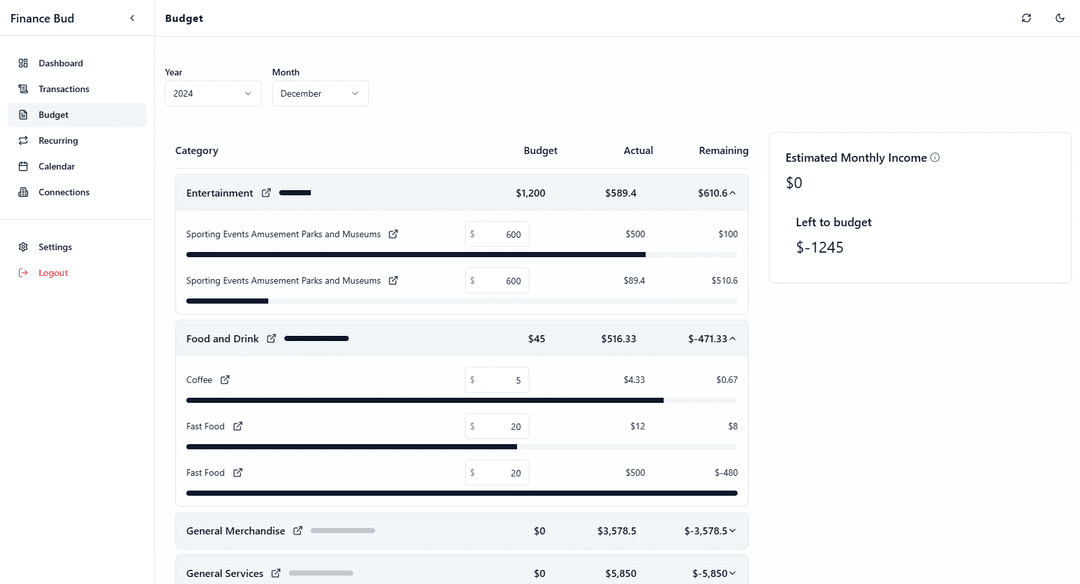Click the Remaining column header
The height and width of the screenshot is (584, 1080).
[723, 151]
